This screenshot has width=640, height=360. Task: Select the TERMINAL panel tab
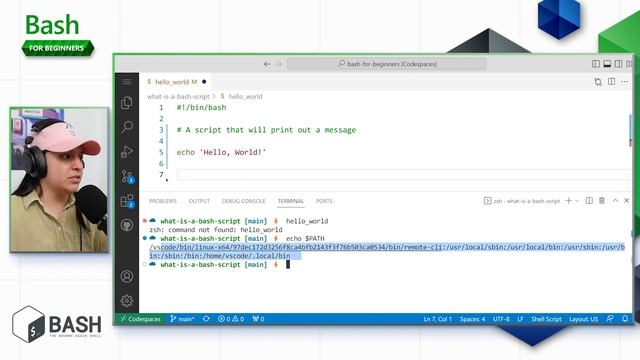point(291,201)
